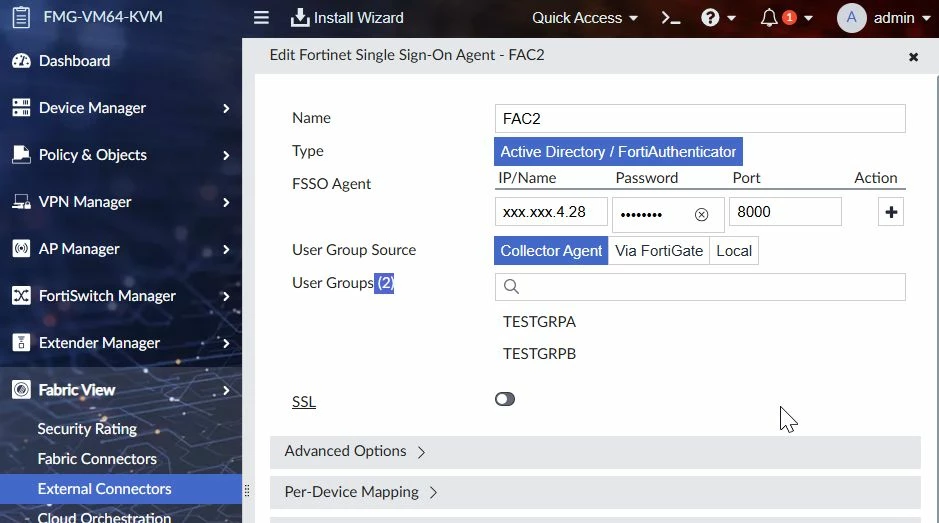Click the FortiSwitch Manager icon
Screen dimensions: 939x523
(x=21, y=295)
